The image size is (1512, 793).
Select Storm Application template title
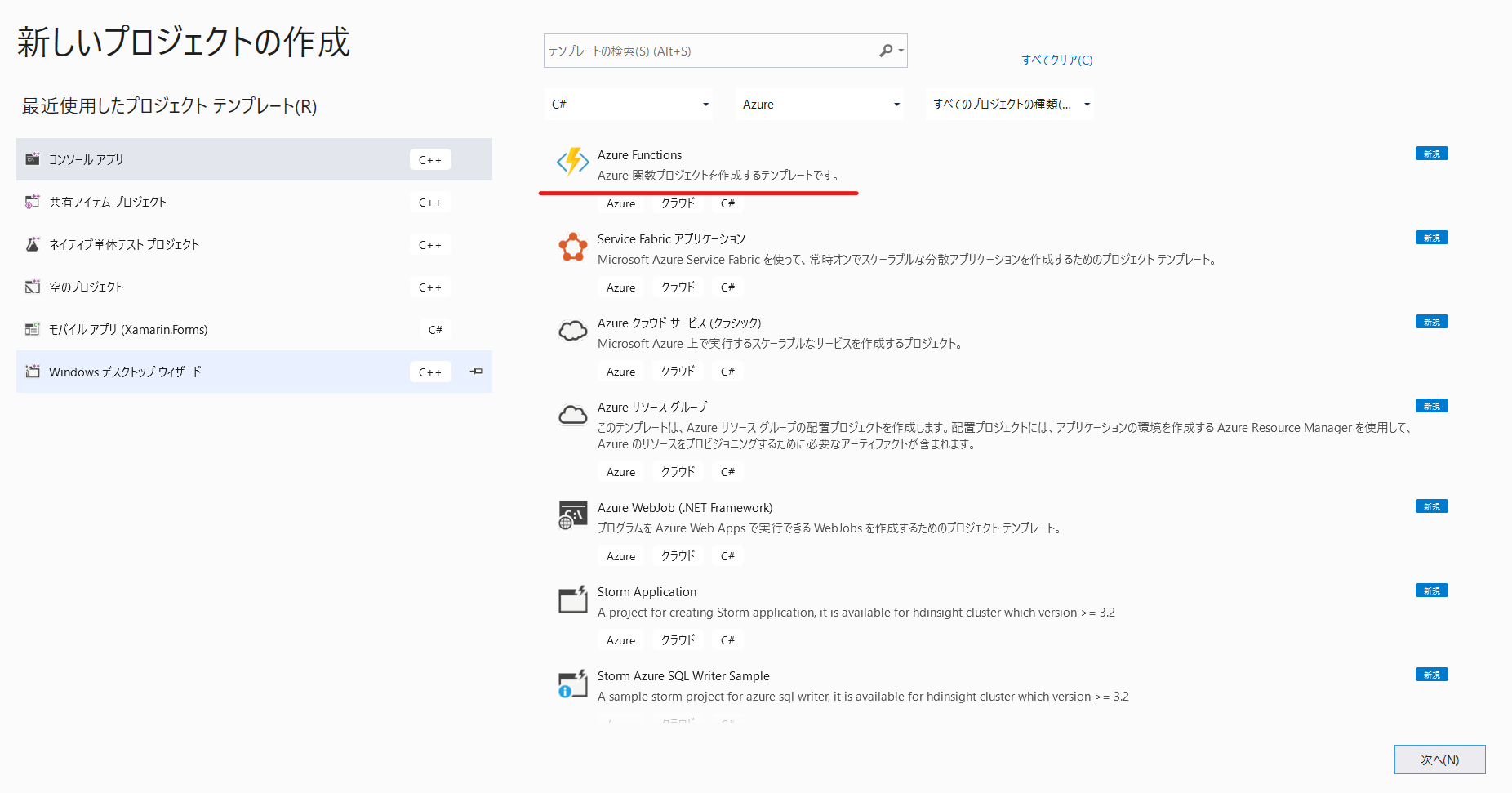[647, 592]
